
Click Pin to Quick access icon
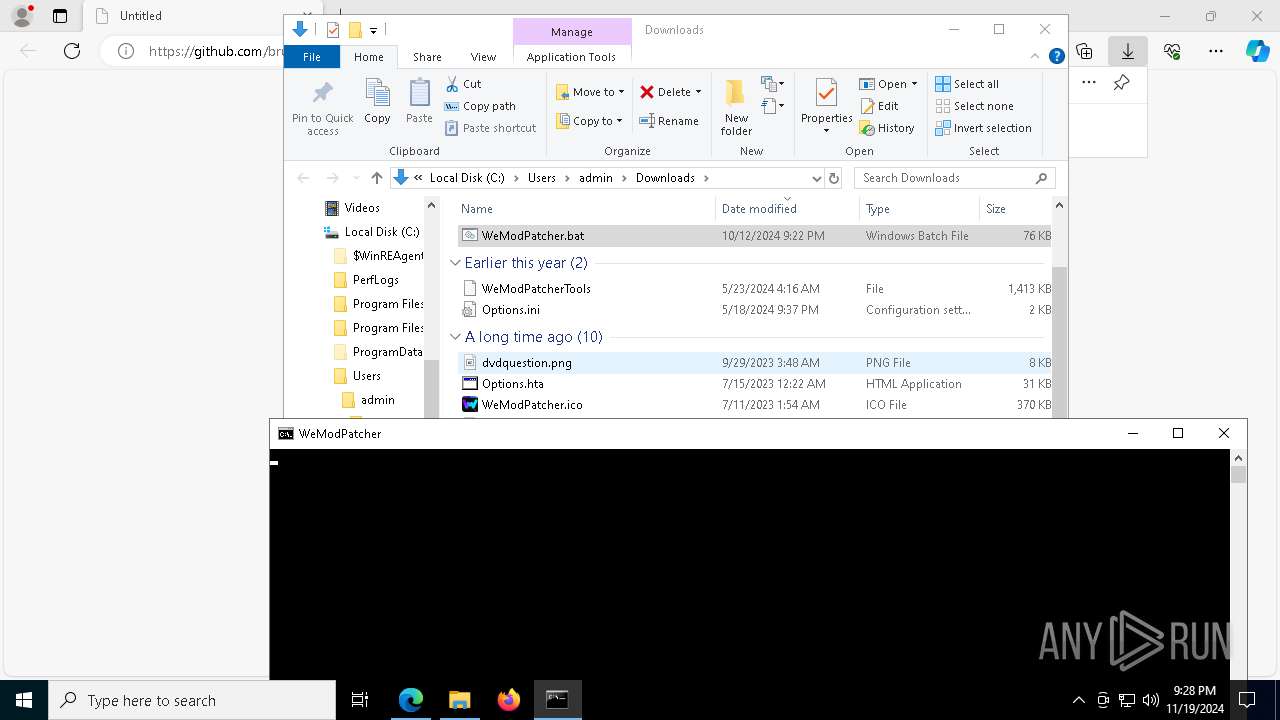[322, 107]
